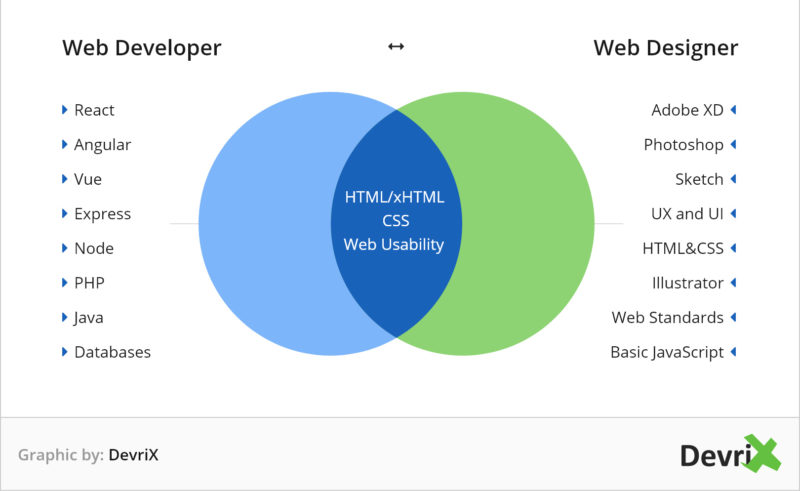The width and height of the screenshot is (800, 491).
Task: Click the arrow bullet beside Angular
Action: click(65, 145)
